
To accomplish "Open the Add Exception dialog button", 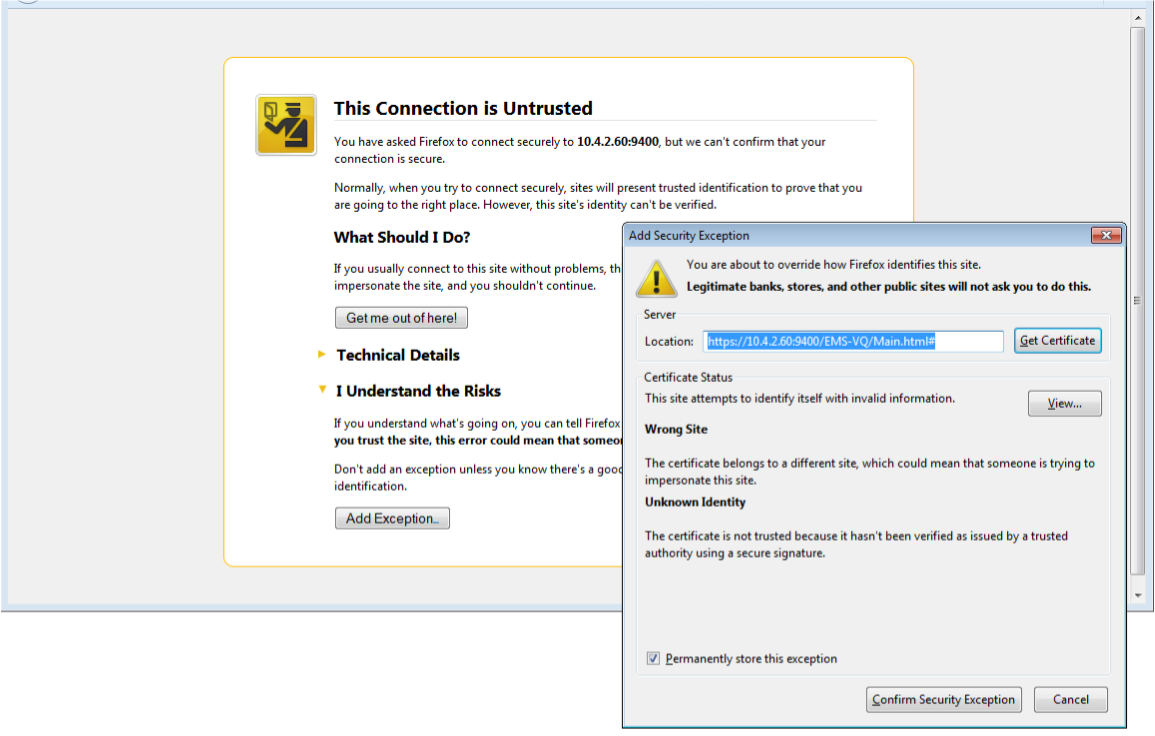I will [392, 518].
